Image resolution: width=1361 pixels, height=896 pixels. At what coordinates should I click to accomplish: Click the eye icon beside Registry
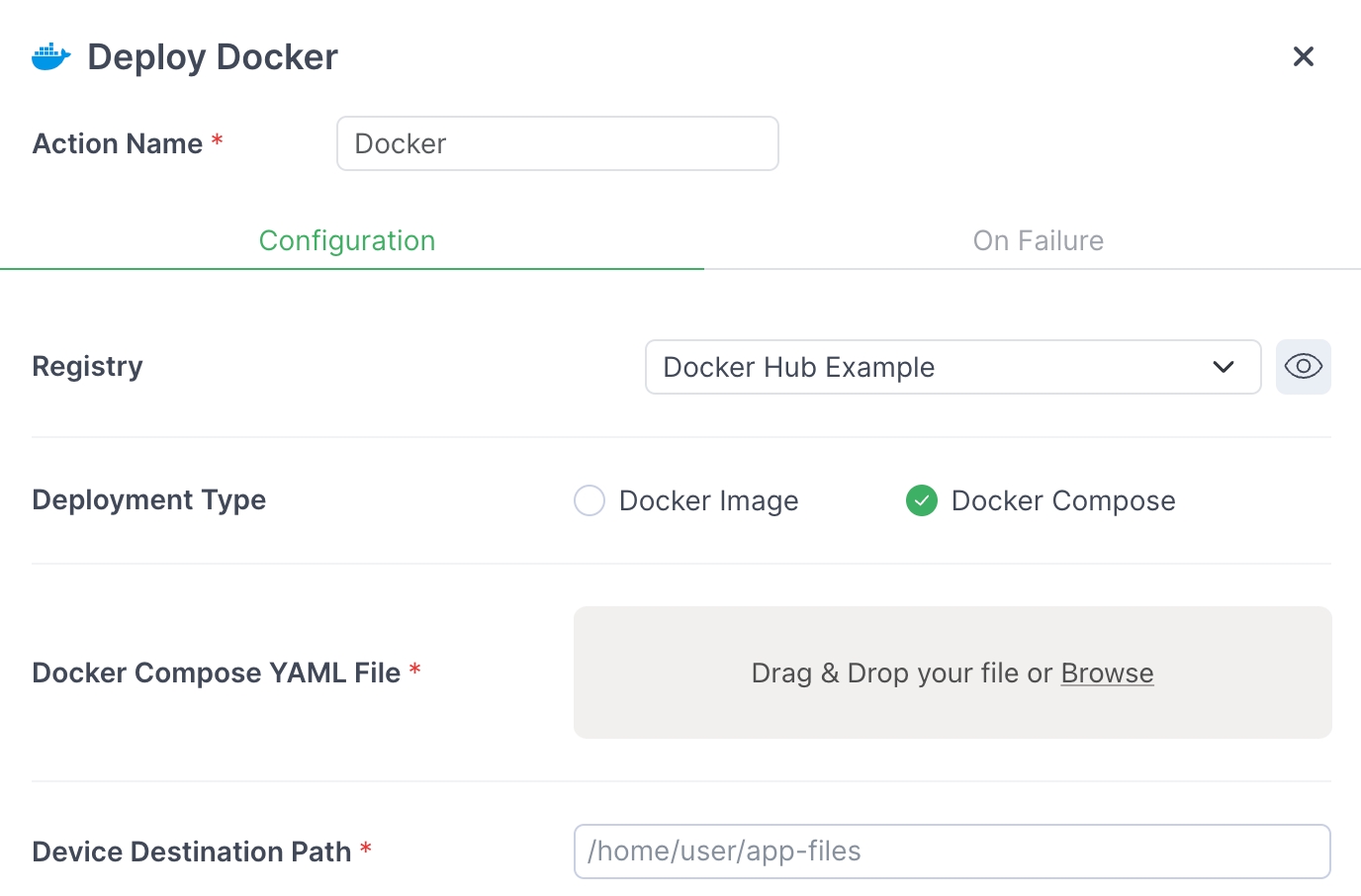1304,367
